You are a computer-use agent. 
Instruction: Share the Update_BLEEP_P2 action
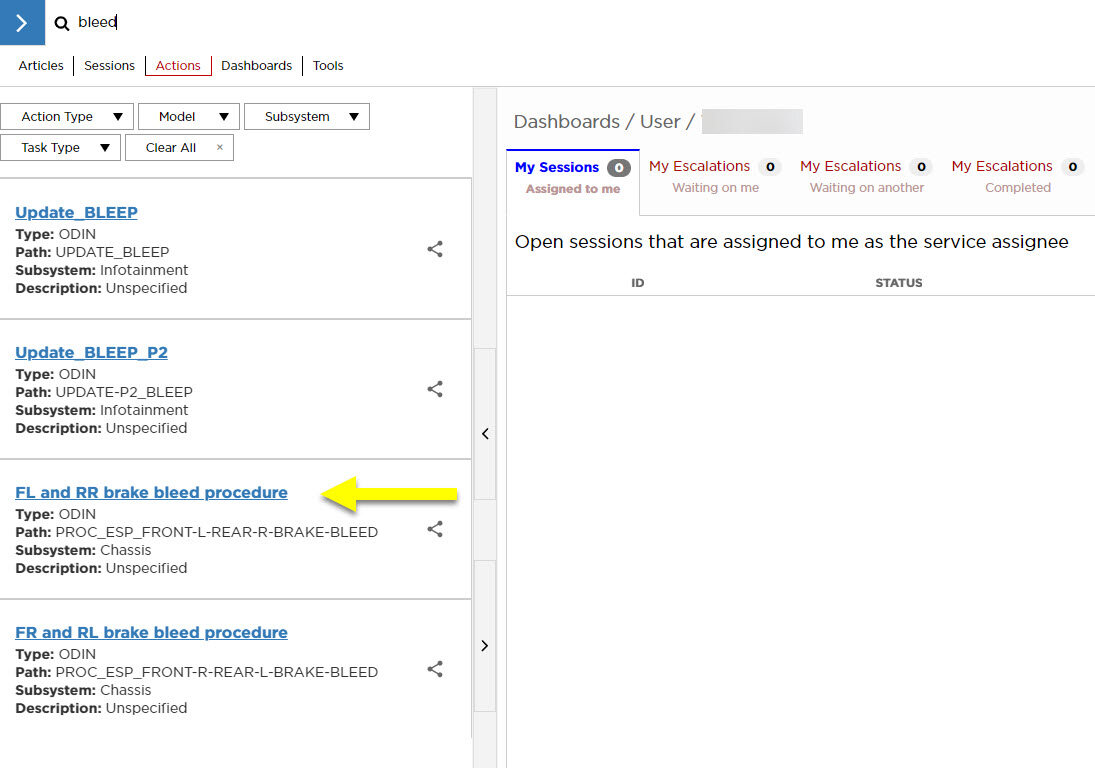coord(435,389)
